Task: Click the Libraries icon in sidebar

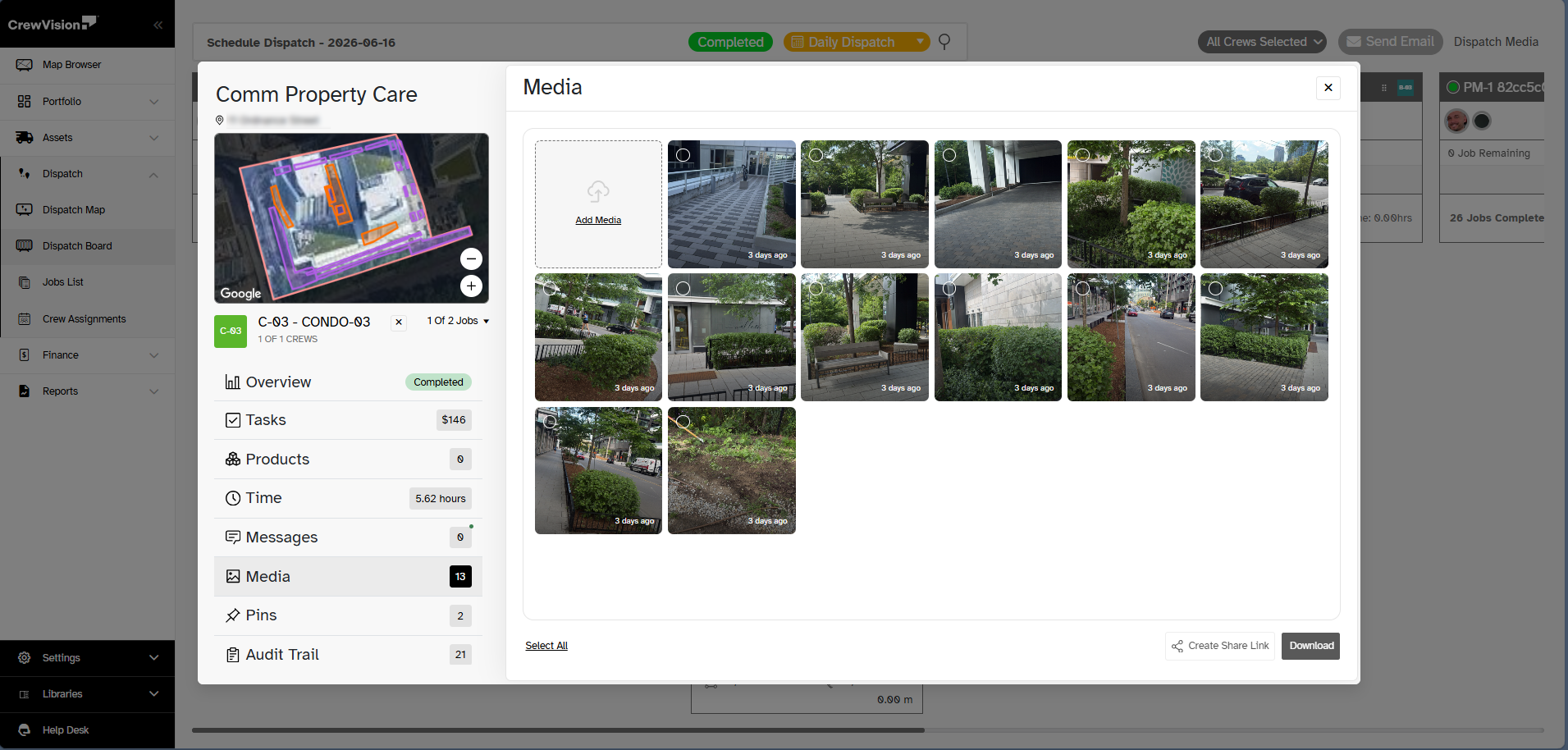Action: [25, 694]
